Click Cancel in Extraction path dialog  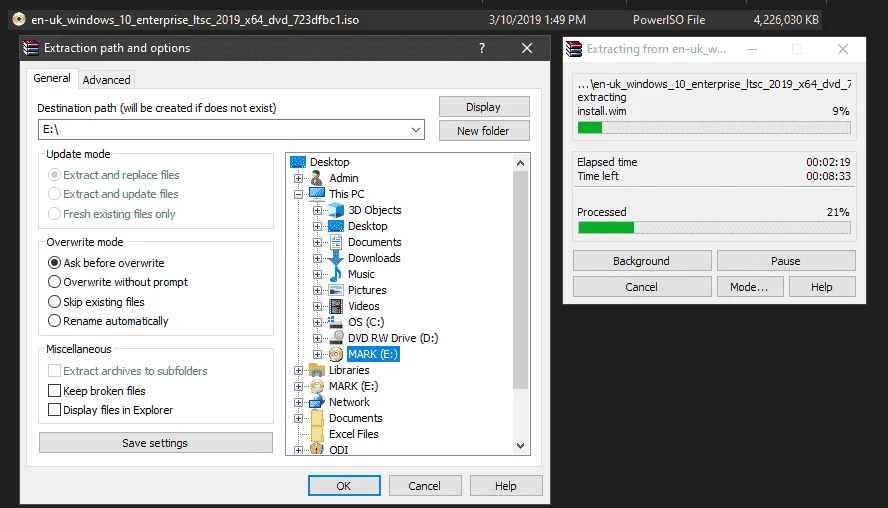coord(424,486)
